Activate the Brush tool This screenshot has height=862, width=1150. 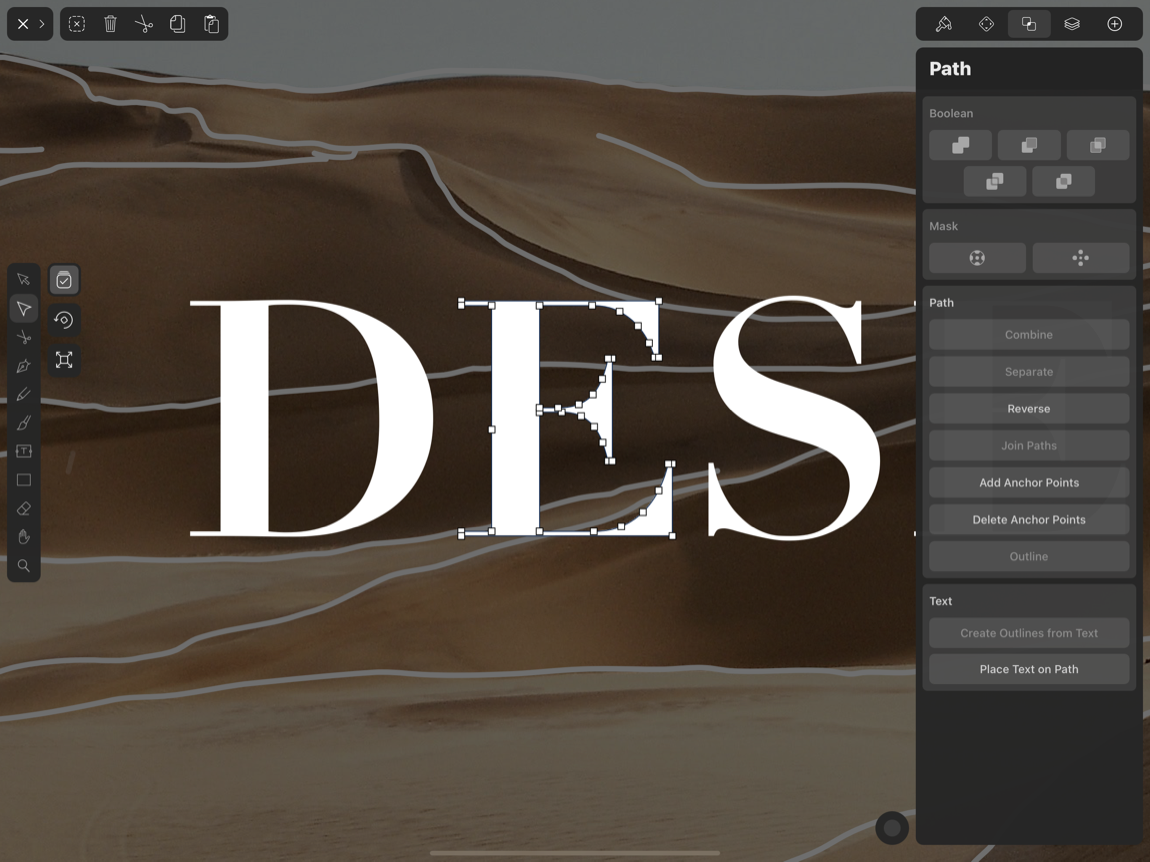pos(23,423)
